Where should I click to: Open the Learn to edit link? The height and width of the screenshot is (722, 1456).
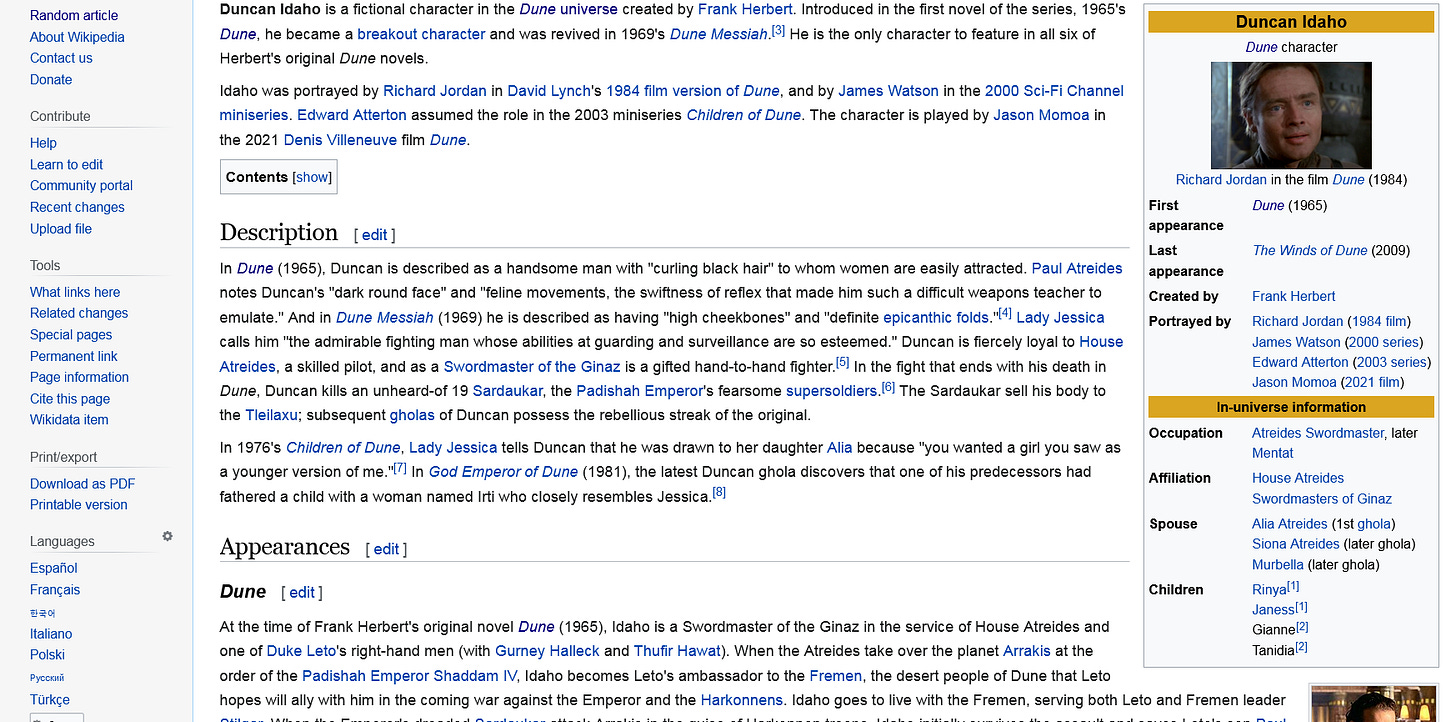click(66, 164)
